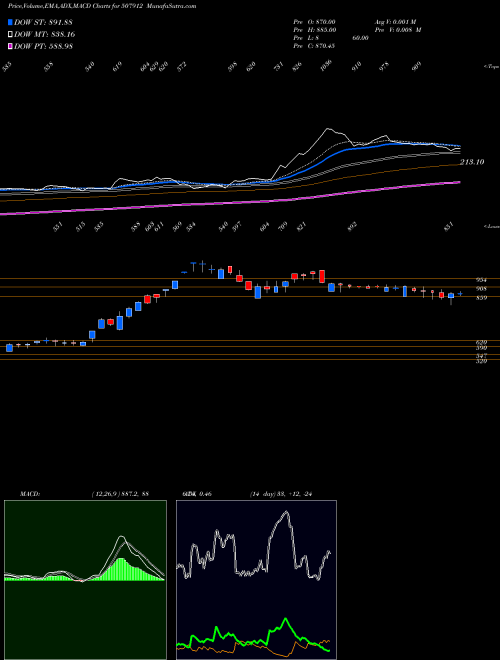
Task: Click the chart title mentioning MunafaSutra.com
Action: pos(102,6)
